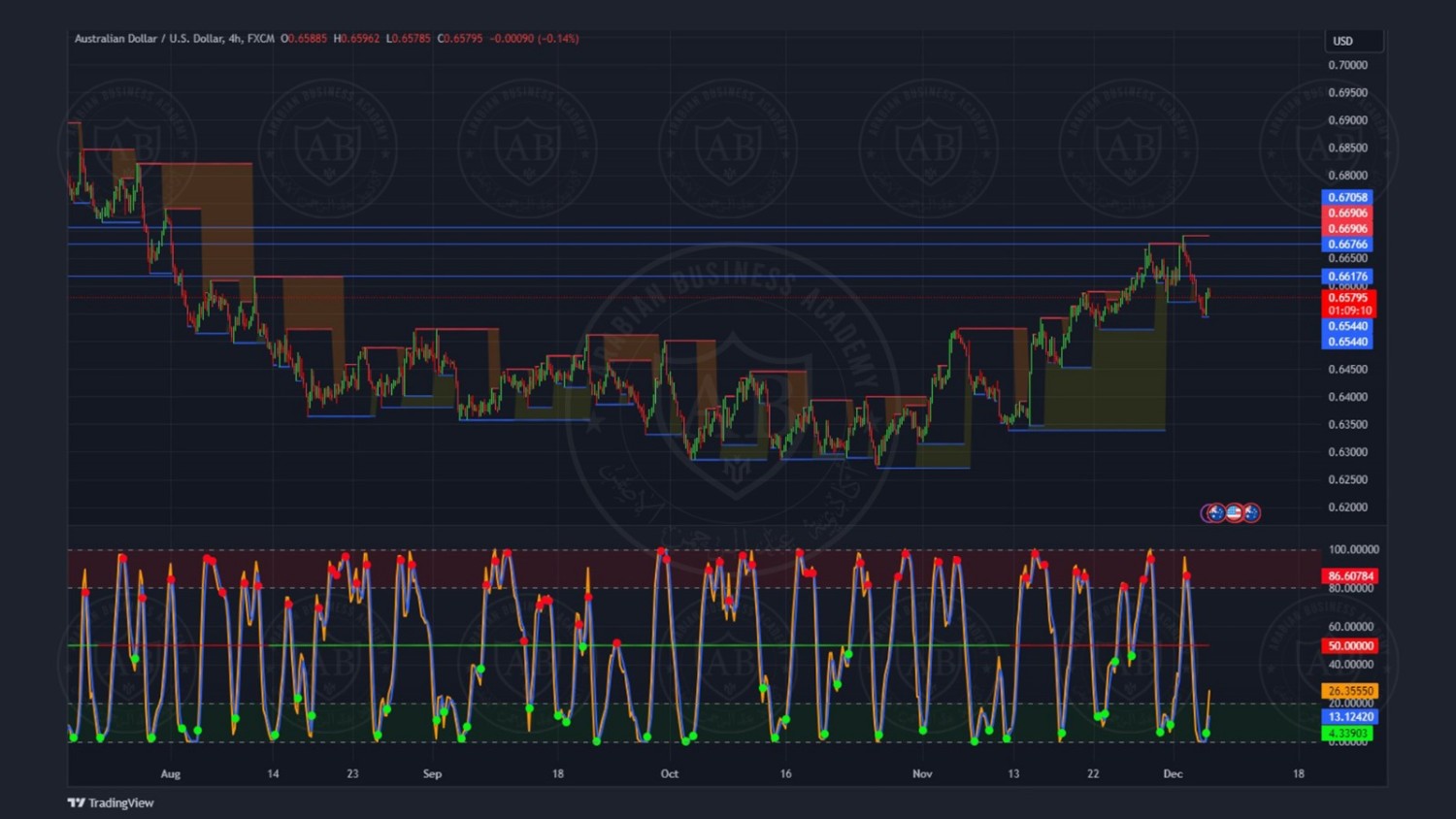Click the 14 date label on time axis
This screenshot has width=1456, height=819.
[274, 774]
